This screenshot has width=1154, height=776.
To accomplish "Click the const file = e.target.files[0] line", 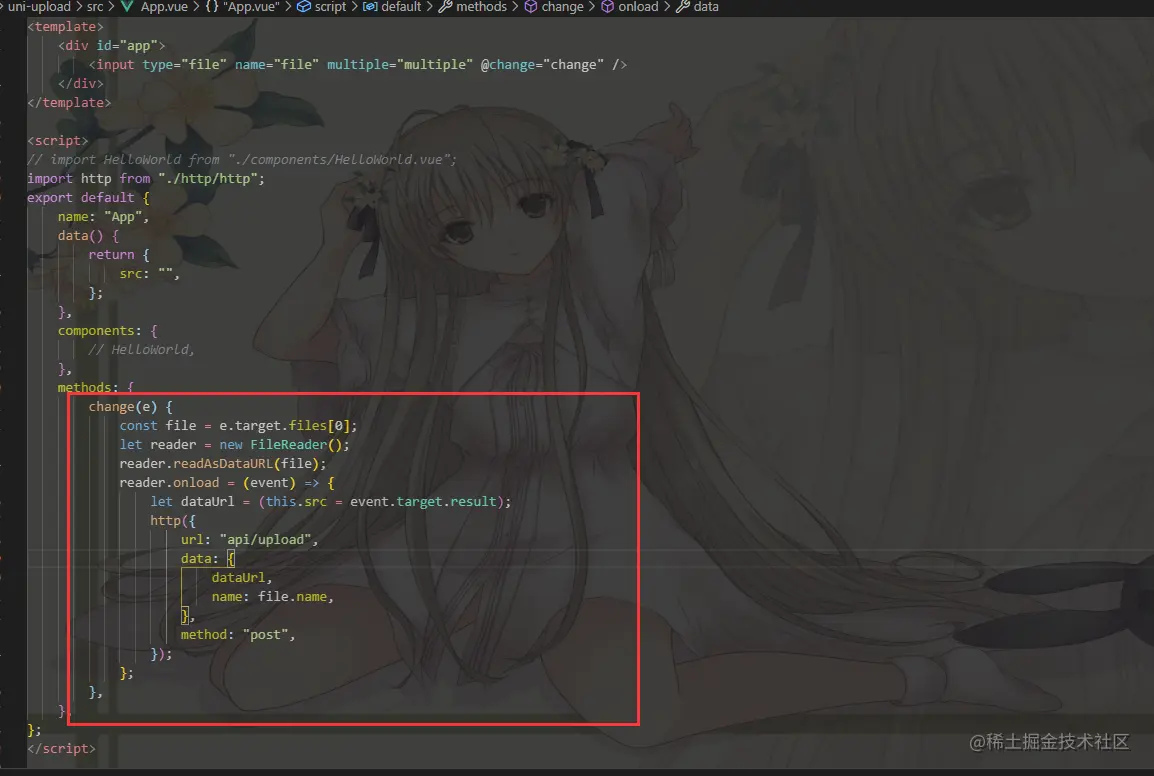I will [238, 426].
